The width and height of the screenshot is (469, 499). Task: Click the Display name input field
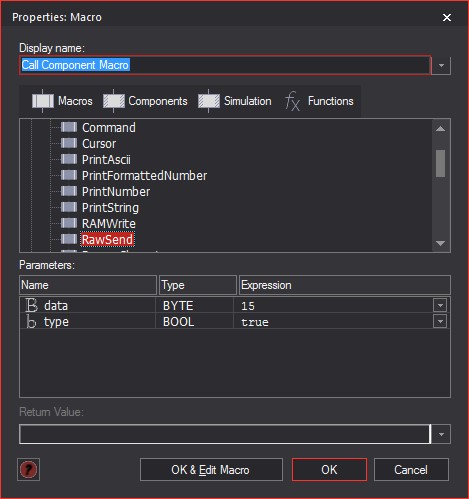(225, 65)
